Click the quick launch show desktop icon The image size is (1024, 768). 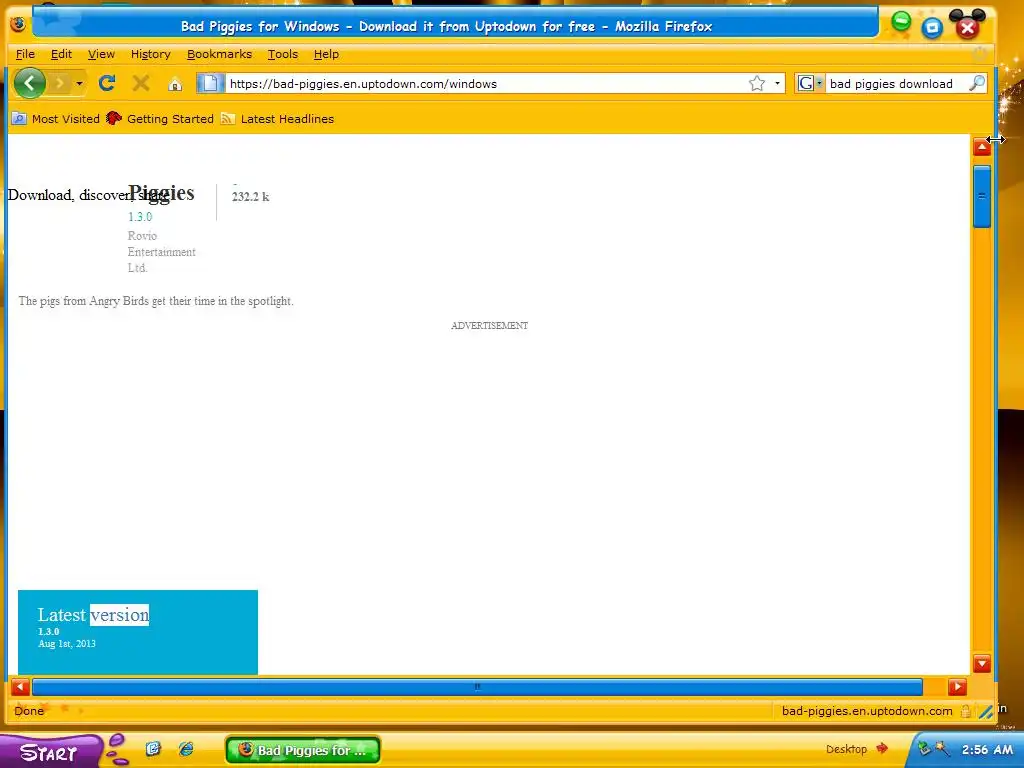pos(153,748)
